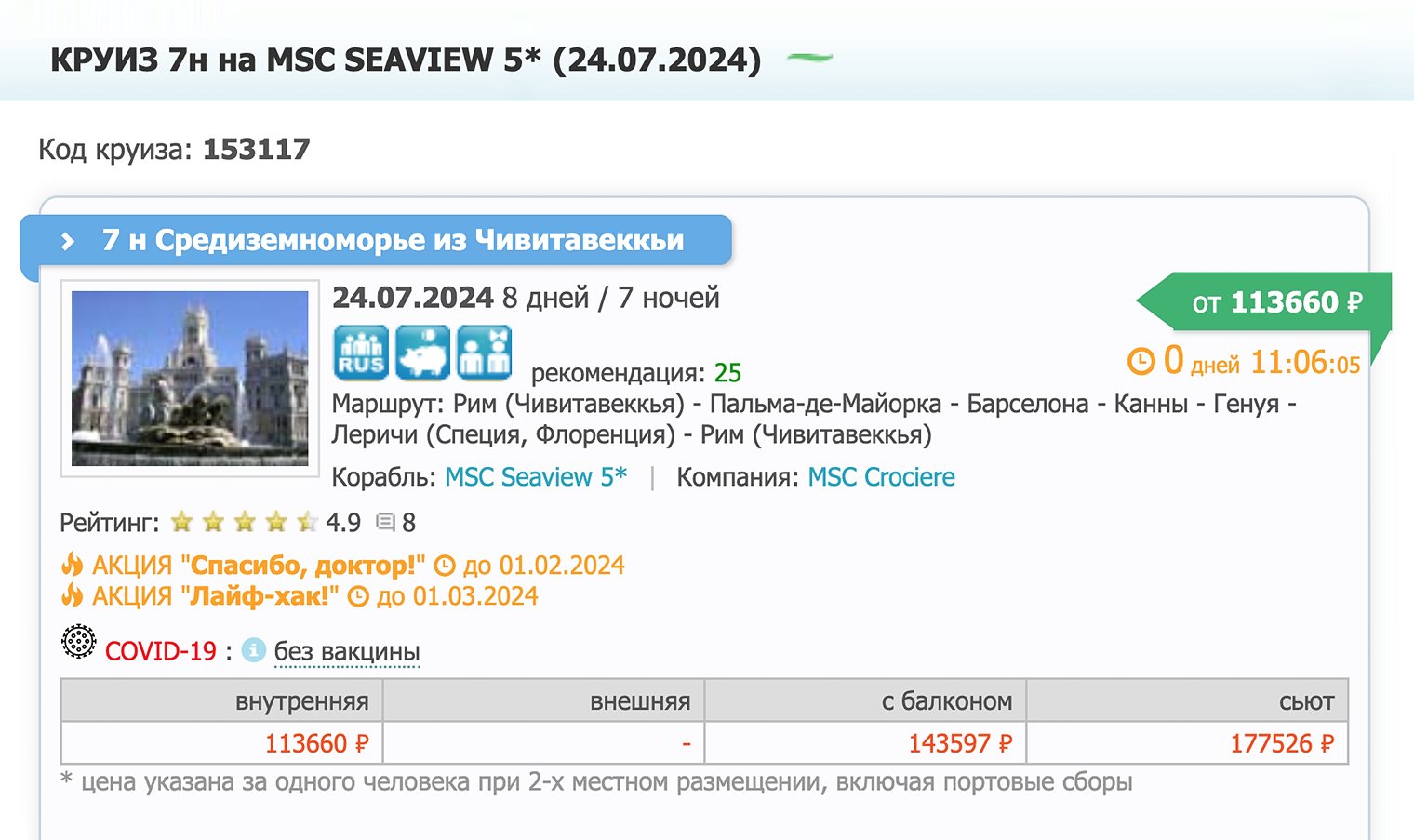Click clock icon before до 01.02.2024
This screenshot has height=840, width=1414.
coord(445,565)
